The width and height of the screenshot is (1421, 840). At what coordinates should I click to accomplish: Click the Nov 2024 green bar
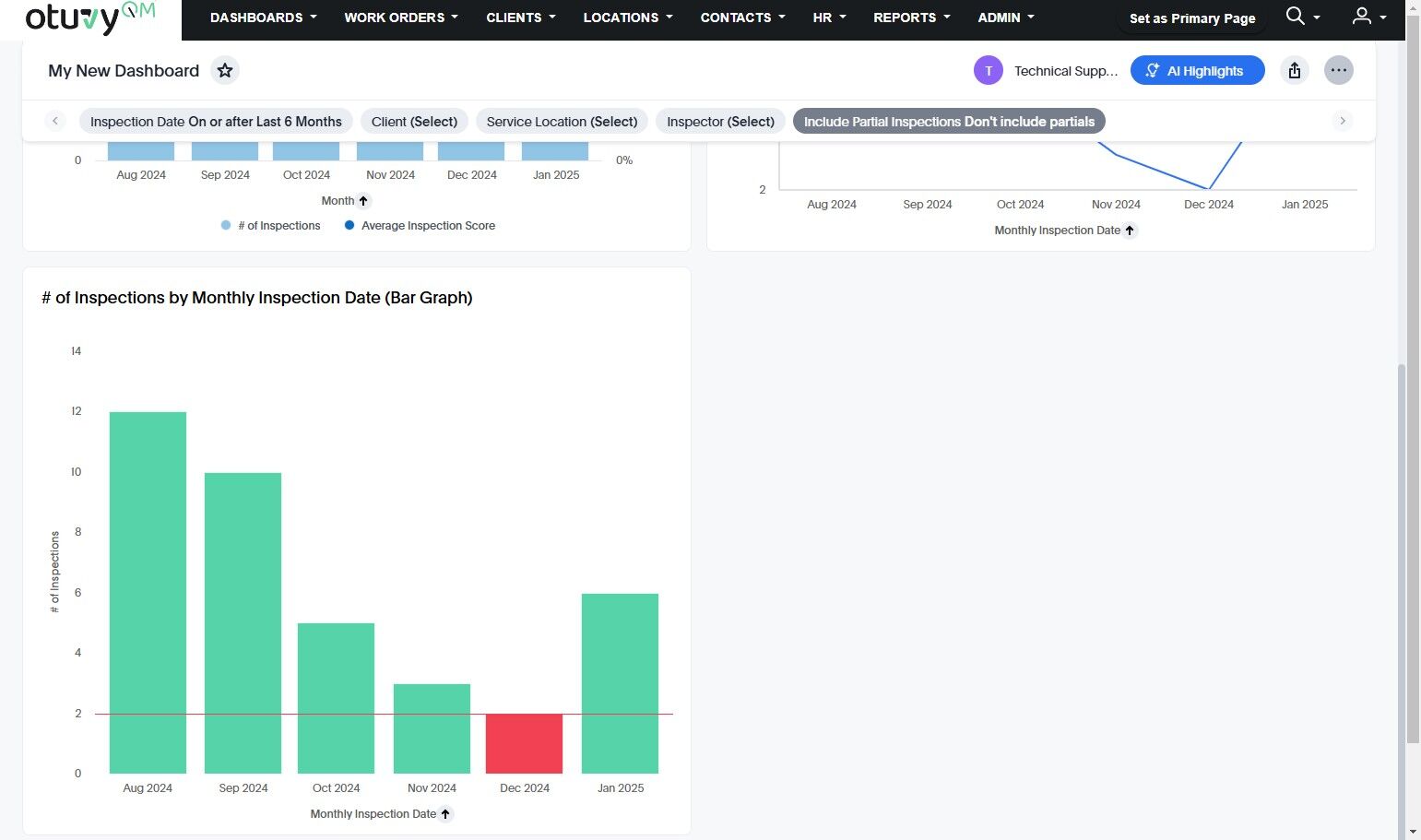click(x=432, y=728)
